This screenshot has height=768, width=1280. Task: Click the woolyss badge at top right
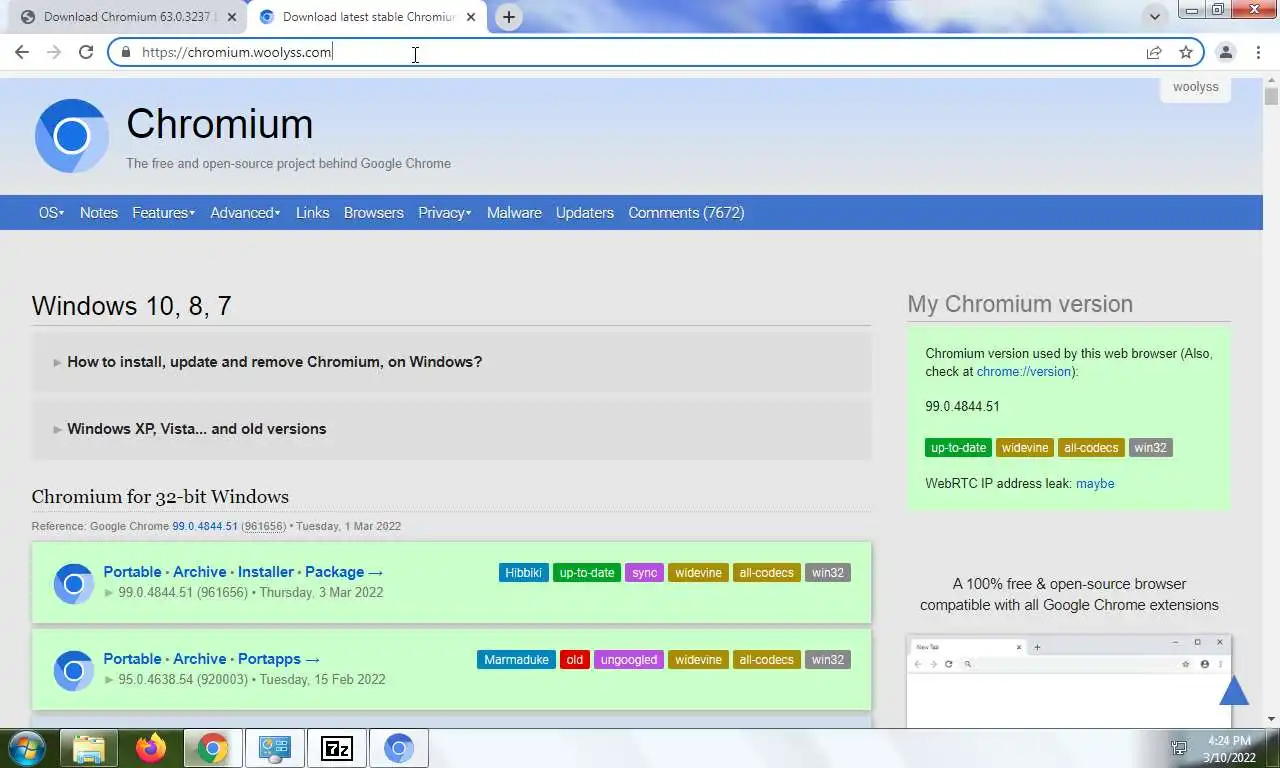tap(1196, 87)
